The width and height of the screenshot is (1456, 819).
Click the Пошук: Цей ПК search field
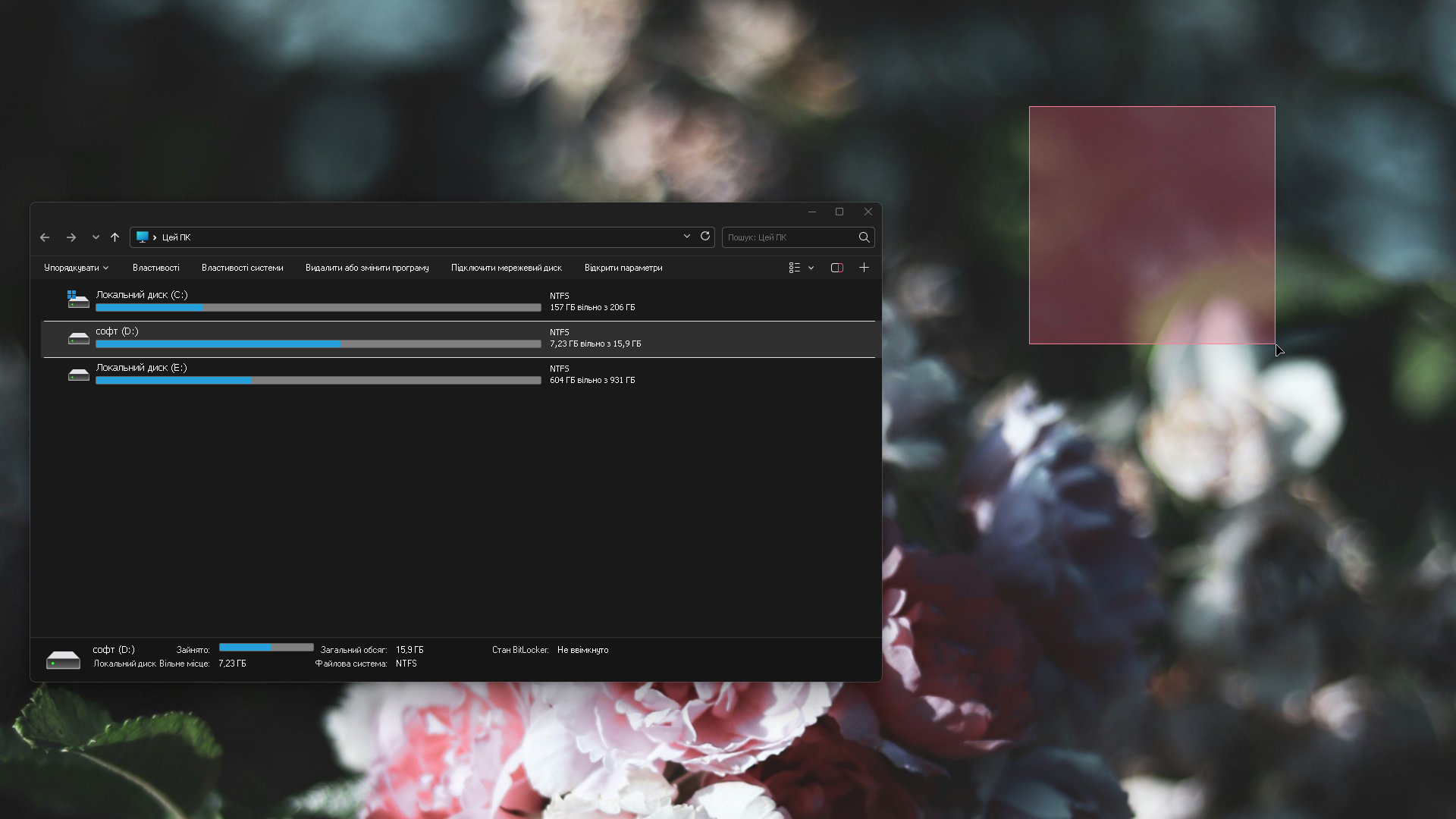coord(789,237)
